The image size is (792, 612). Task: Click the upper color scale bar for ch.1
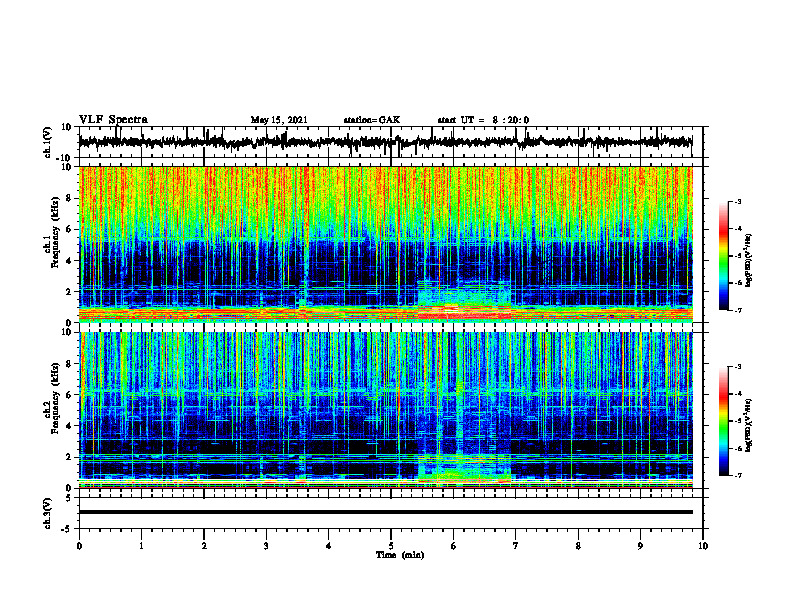click(724, 256)
